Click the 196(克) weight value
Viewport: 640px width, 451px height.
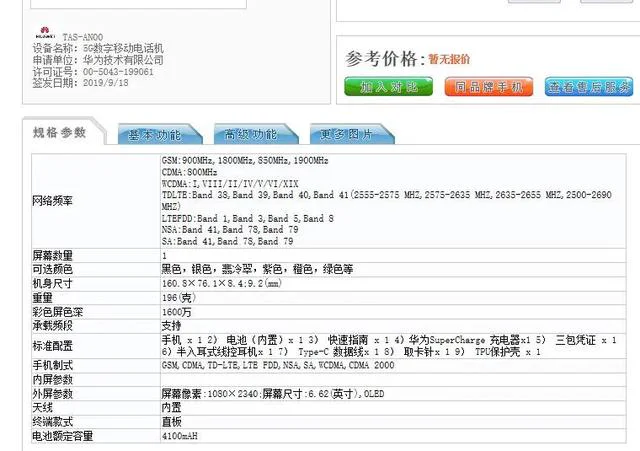tap(179, 298)
